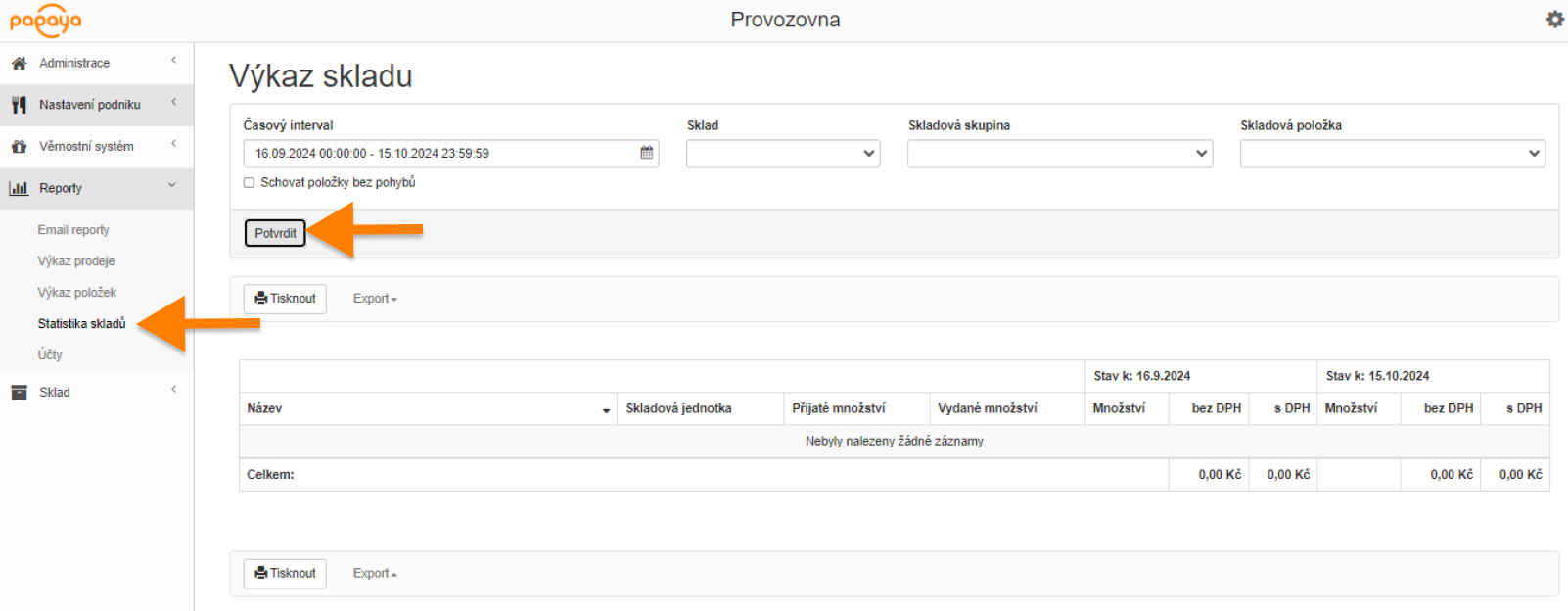1568x611 pixels.
Task: Open Výkaz prodeje report in sidebar
Action: click(x=76, y=261)
